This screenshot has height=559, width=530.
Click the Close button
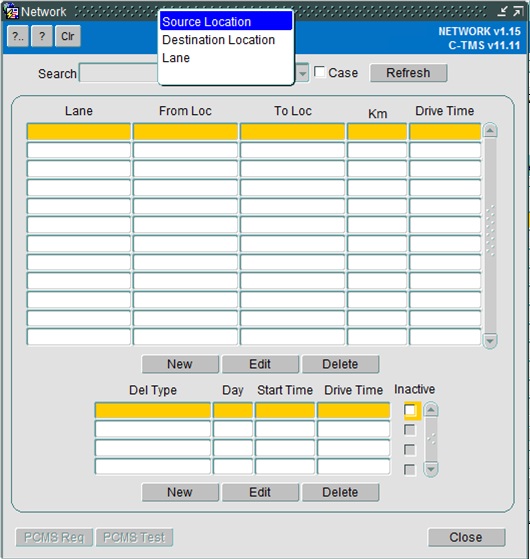466,537
